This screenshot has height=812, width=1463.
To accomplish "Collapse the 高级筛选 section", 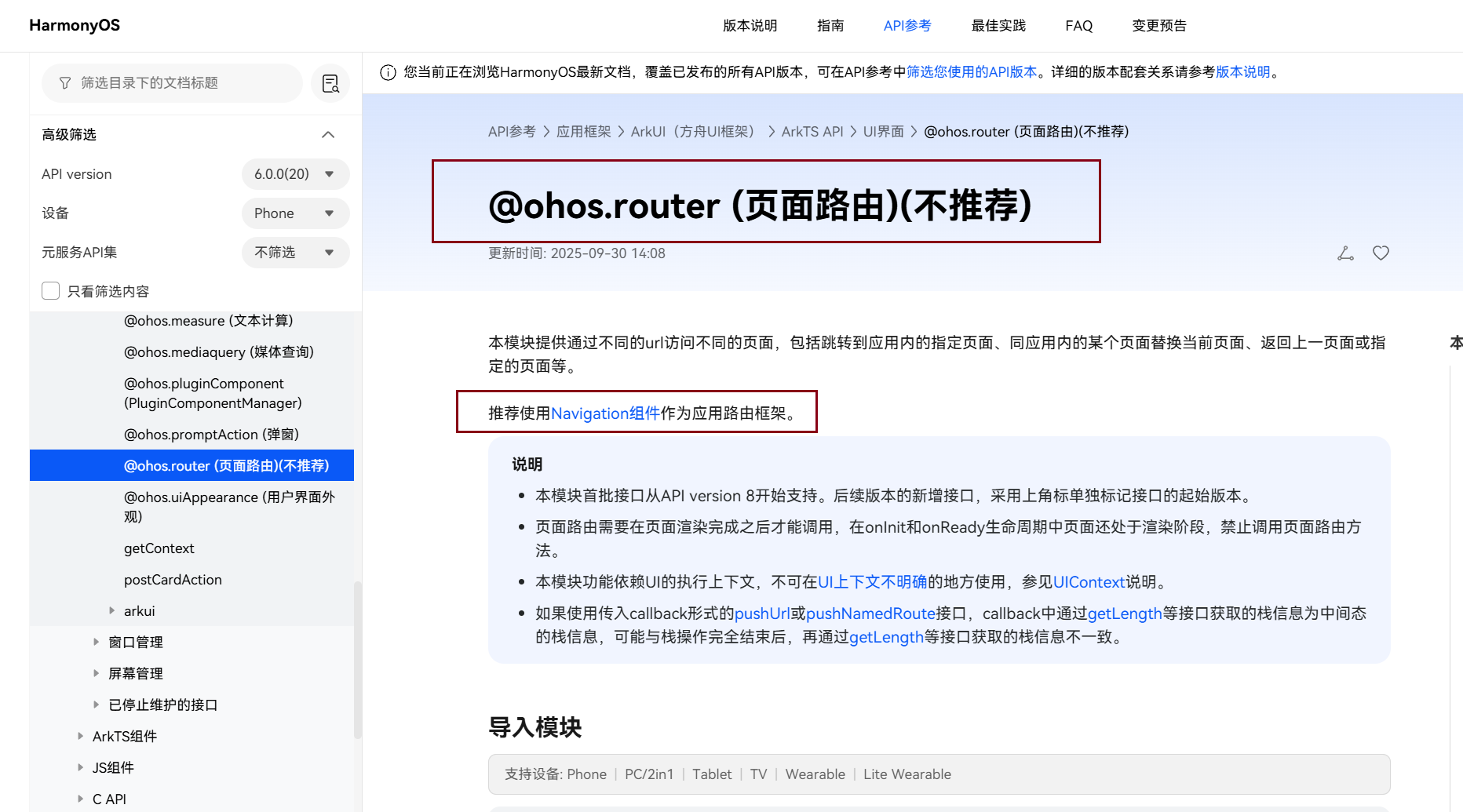I will tap(328, 135).
